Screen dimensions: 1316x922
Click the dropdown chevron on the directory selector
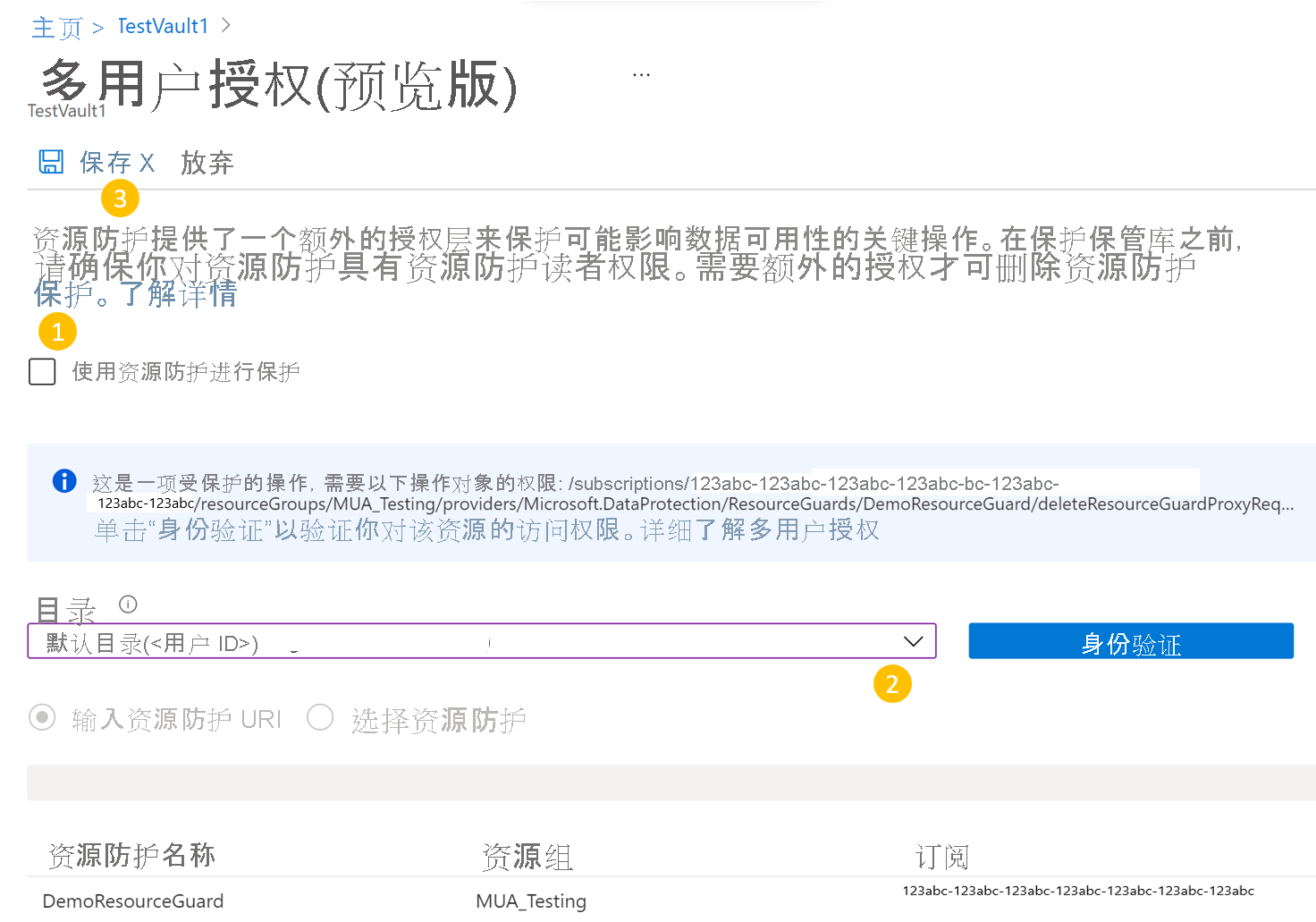point(913,641)
